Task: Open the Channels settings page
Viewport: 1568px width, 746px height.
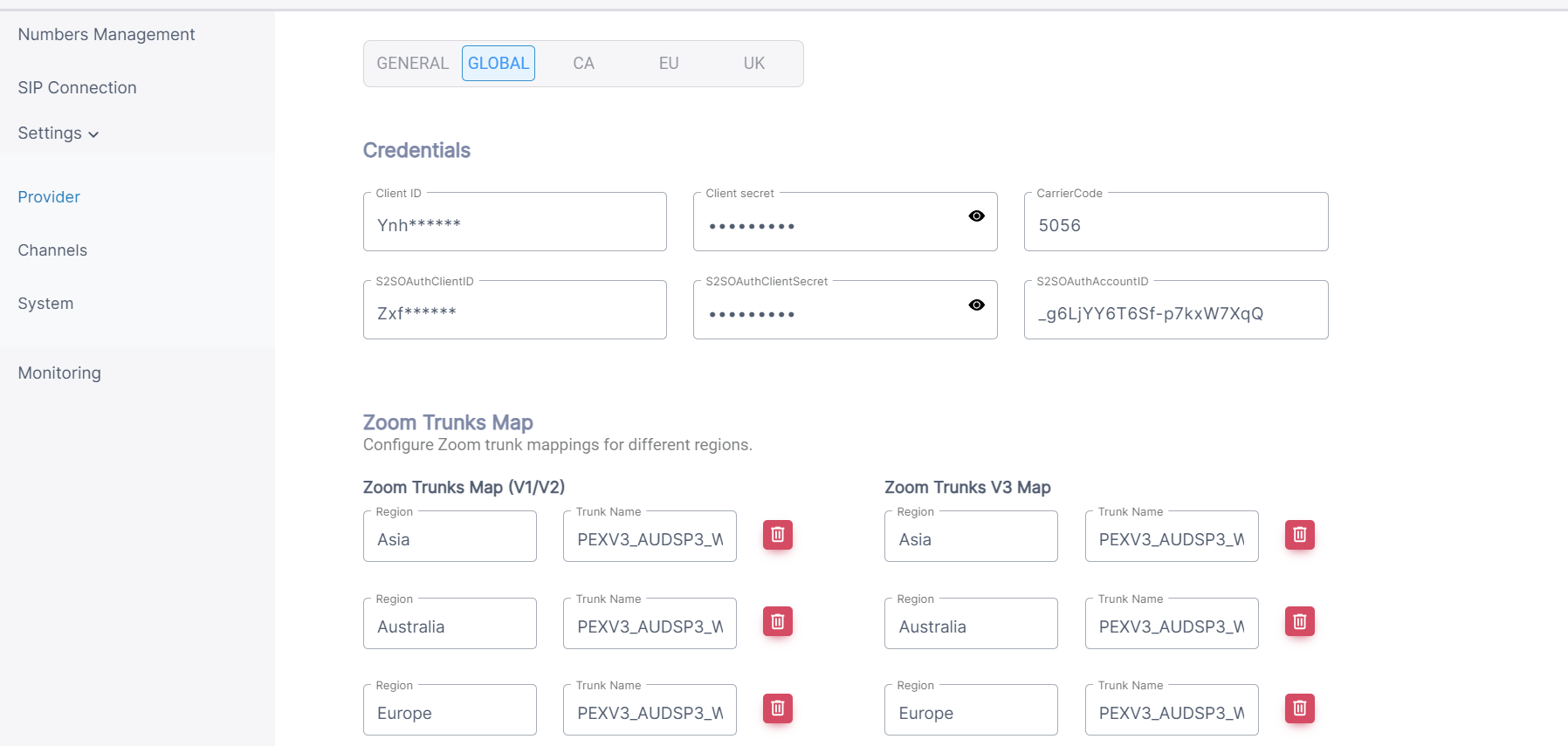Action: coord(52,250)
